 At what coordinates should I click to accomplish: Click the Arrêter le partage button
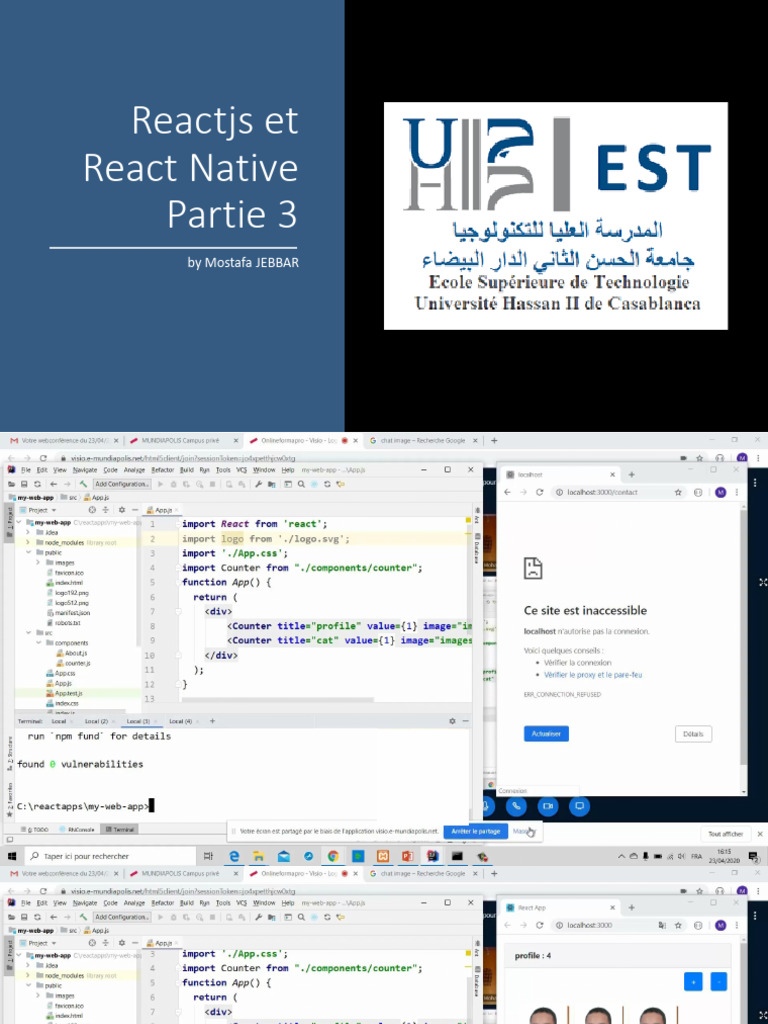pos(475,831)
